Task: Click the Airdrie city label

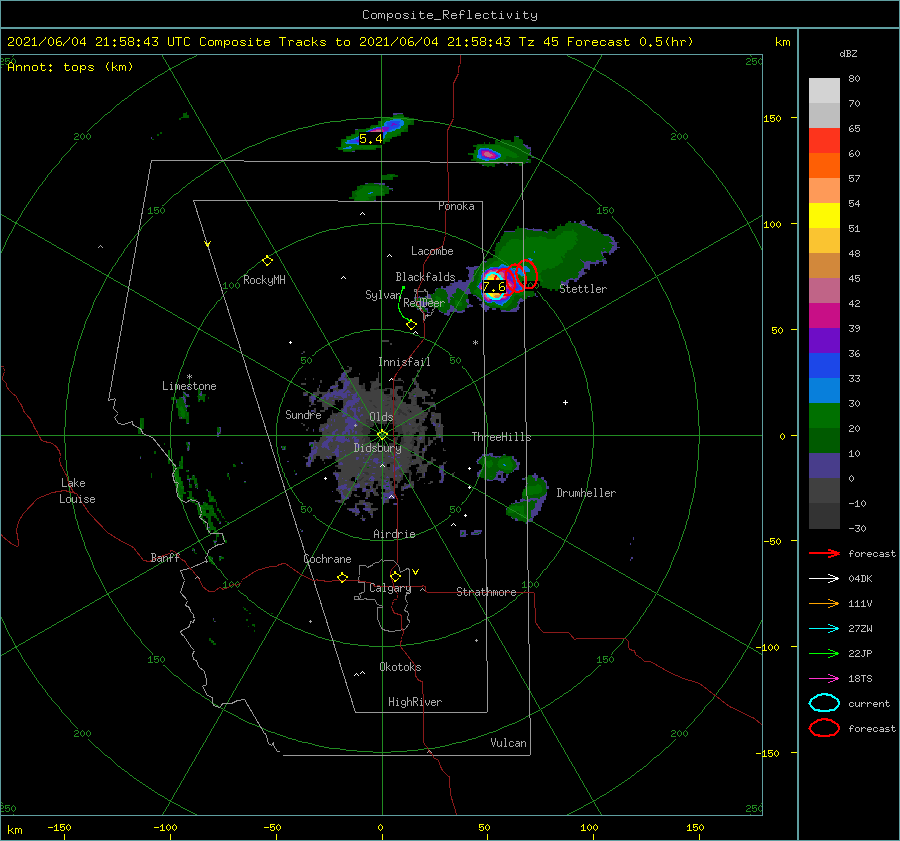Action: click(394, 534)
